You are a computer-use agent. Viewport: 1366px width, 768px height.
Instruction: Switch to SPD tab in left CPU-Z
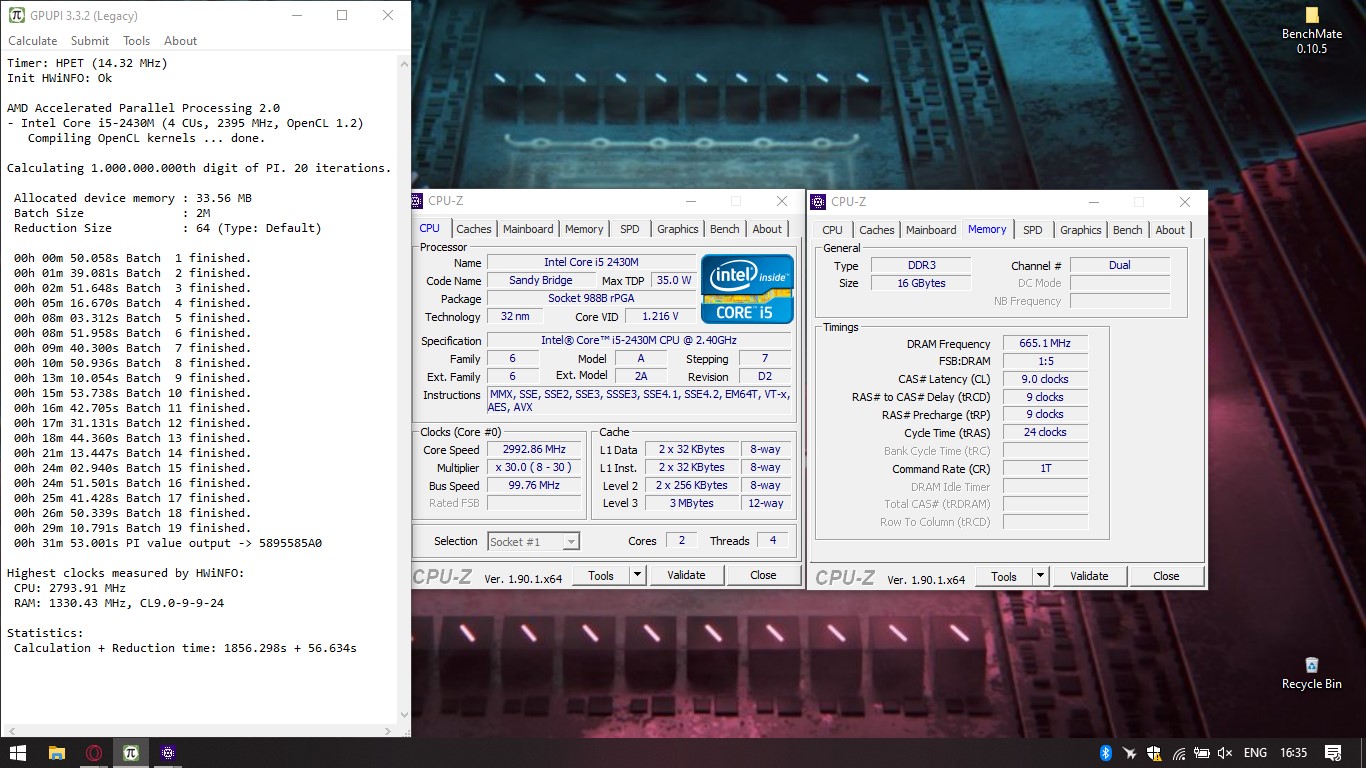tap(630, 229)
